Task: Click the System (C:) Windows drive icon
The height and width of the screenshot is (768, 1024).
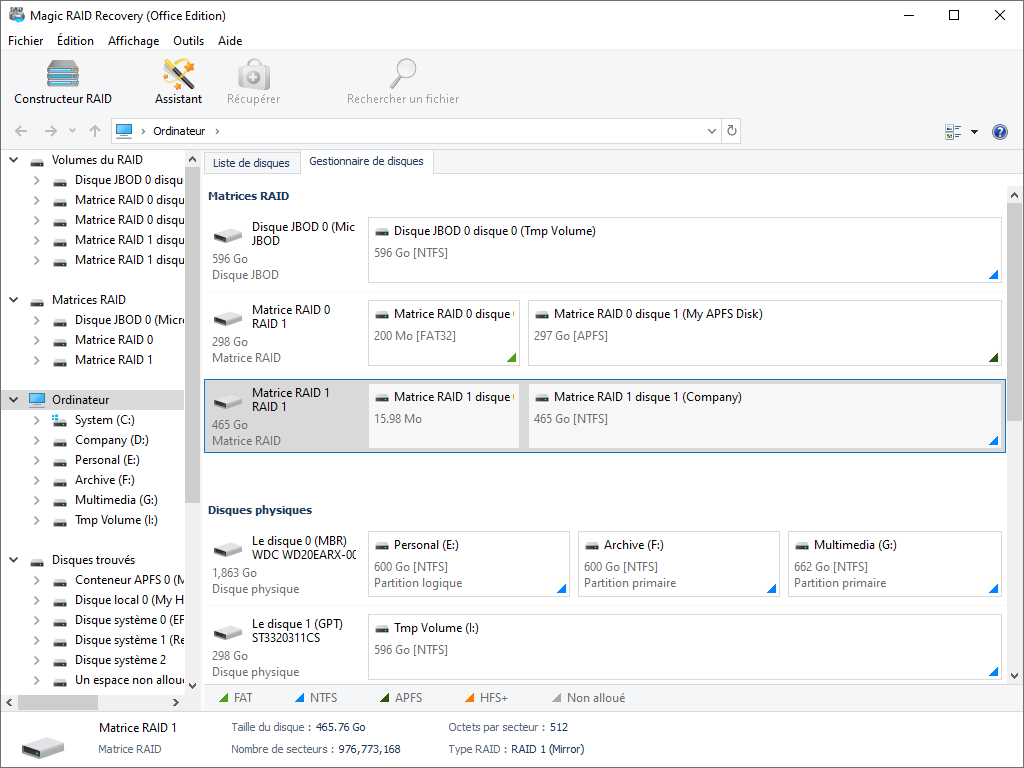Action: pyautogui.click(x=59, y=420)
